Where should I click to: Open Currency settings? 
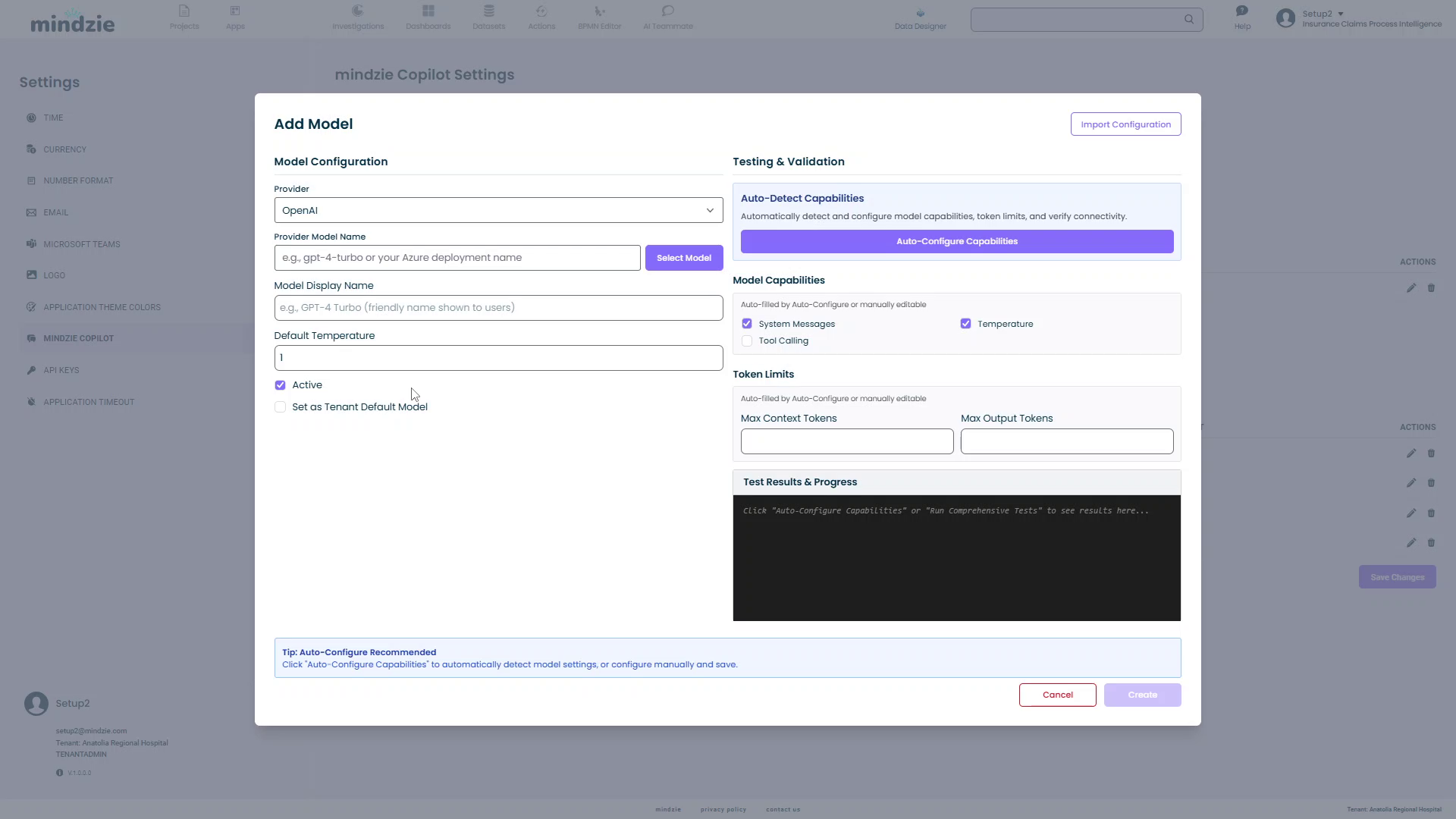[64, 149]
